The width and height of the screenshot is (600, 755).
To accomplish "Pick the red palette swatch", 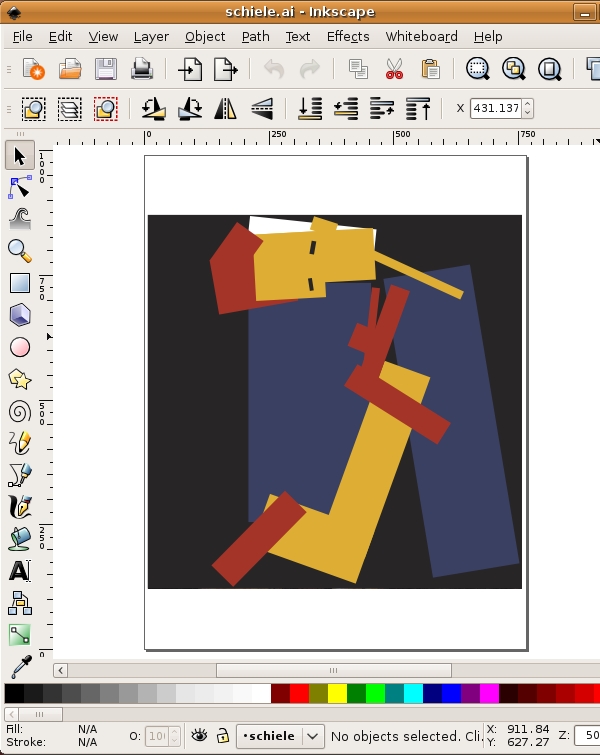I will coord(299,693).
